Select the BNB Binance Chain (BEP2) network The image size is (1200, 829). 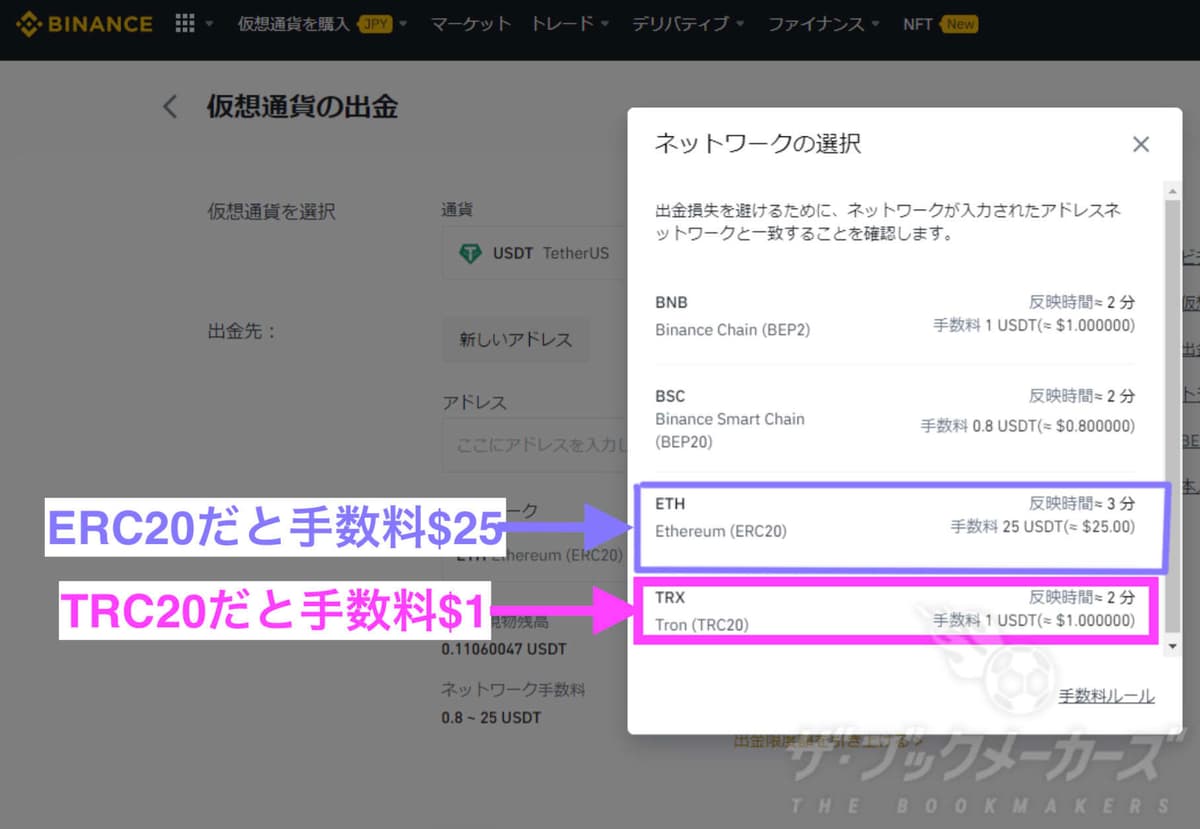(895, 315)
